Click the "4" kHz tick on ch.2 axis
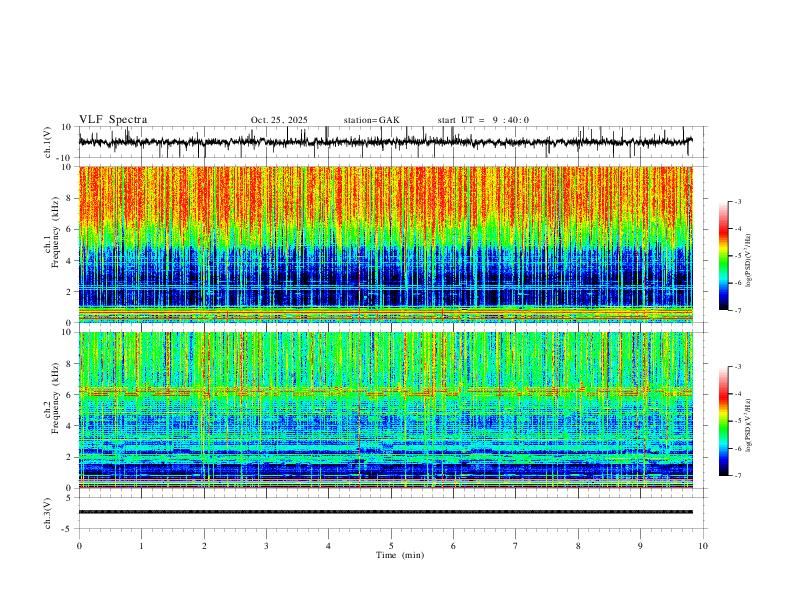 [69, 426]
